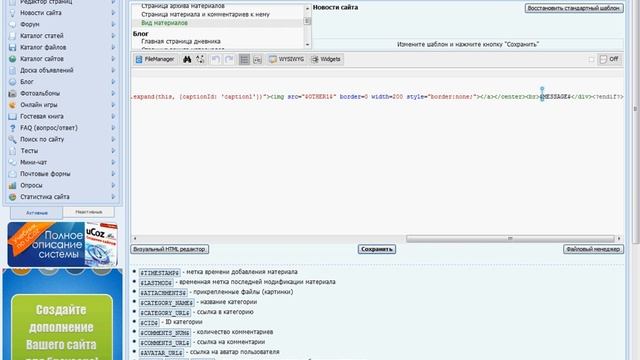640x360 pixels.
Task: Select Страница материала и комментариев к нему
Action: (205, 14)
